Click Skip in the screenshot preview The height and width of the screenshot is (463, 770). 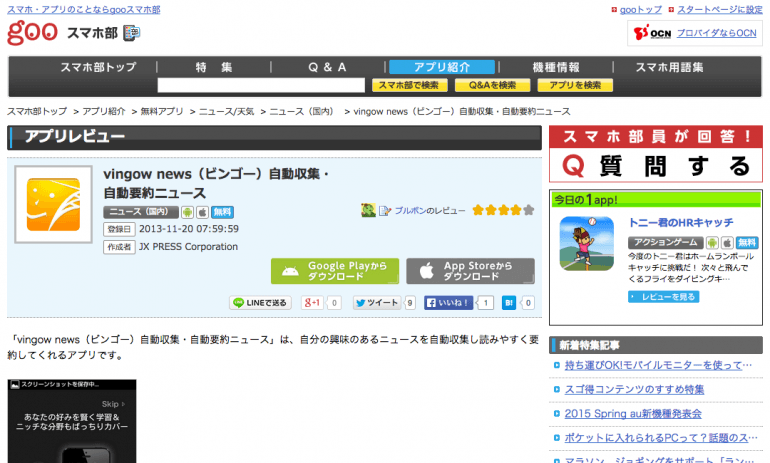coord(113,404)
